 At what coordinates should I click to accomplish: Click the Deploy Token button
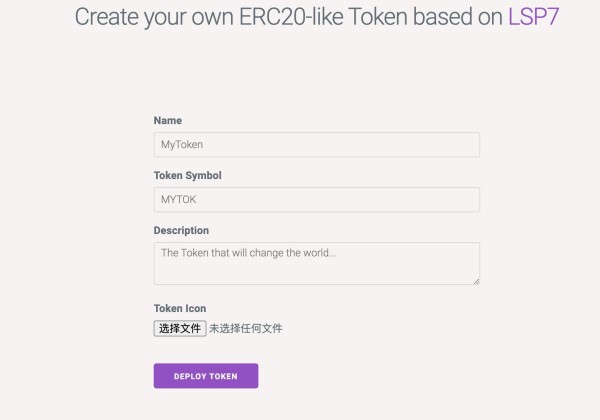coord(206,376)
